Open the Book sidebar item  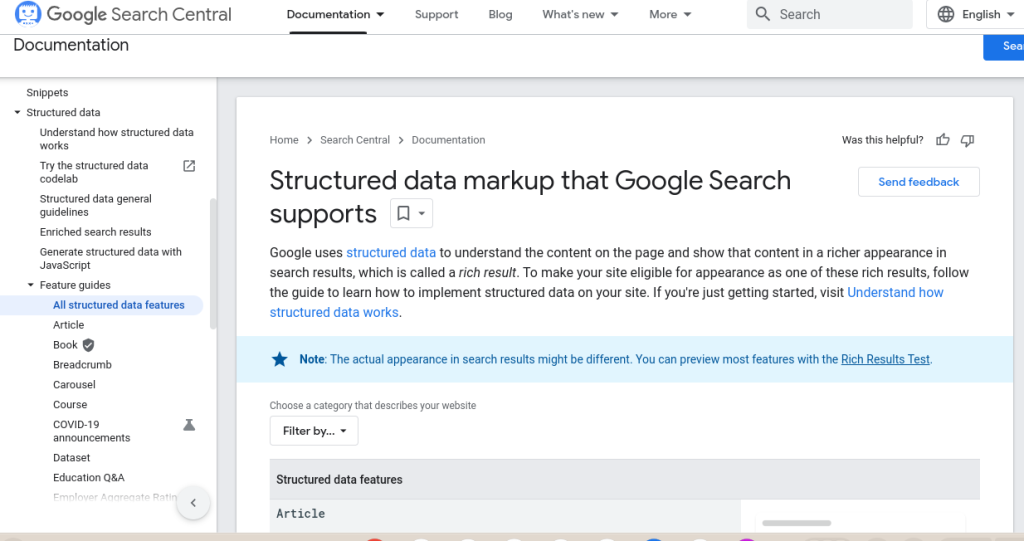pyautogui.click(x=65, y=345)
